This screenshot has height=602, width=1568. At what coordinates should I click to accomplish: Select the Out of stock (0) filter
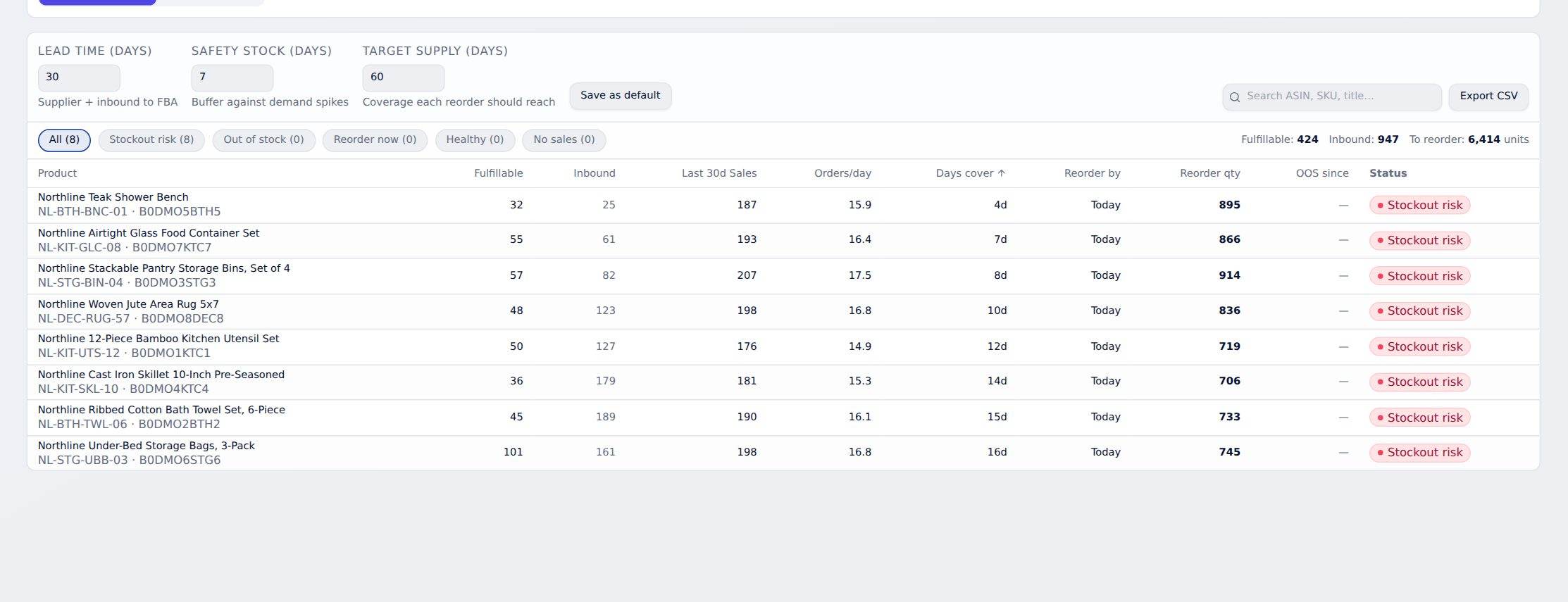coord(263,140)
